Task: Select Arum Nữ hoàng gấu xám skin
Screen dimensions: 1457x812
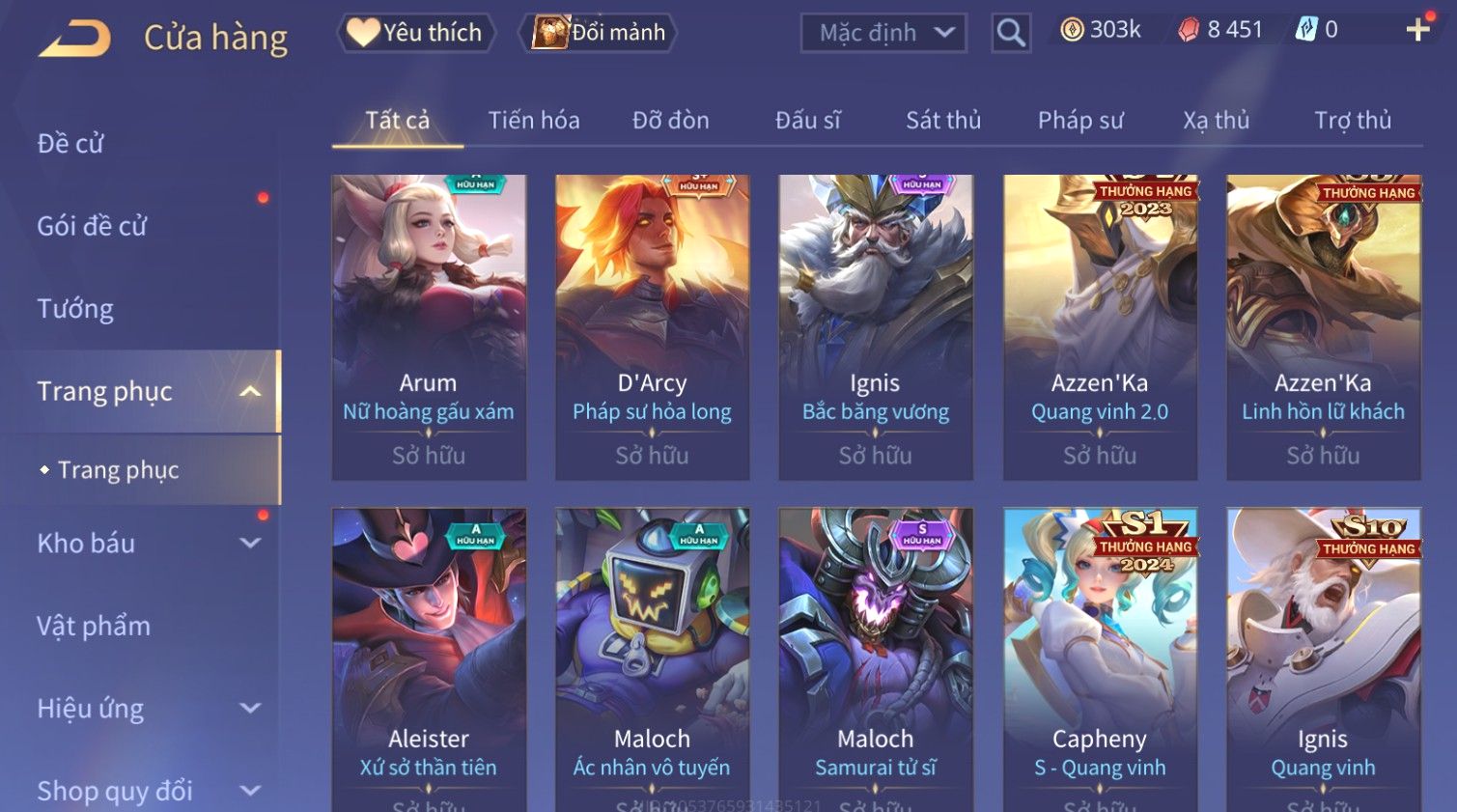Action: (x=429, y=327)
